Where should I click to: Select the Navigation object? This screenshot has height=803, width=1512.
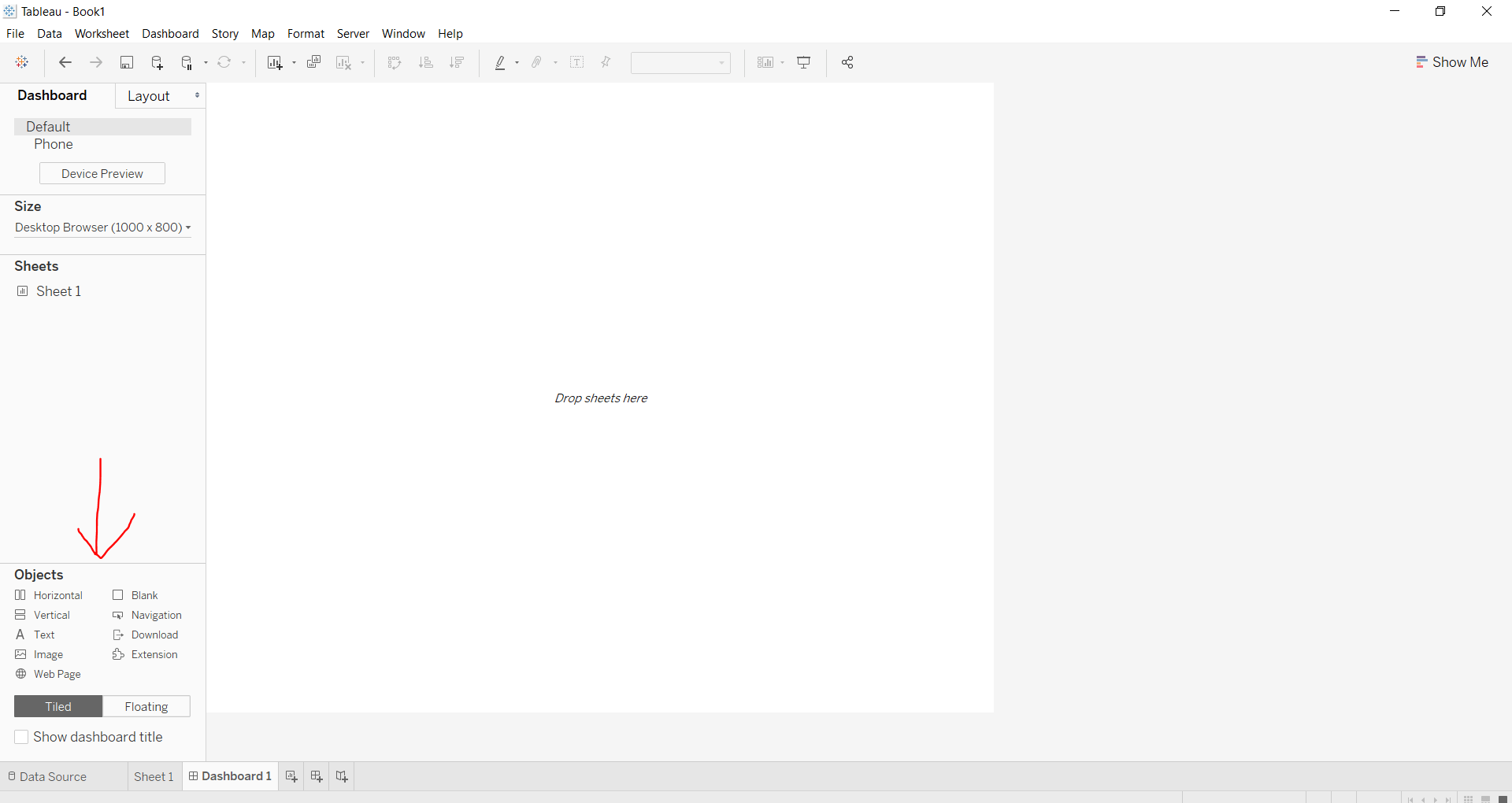tap(147, 615)
